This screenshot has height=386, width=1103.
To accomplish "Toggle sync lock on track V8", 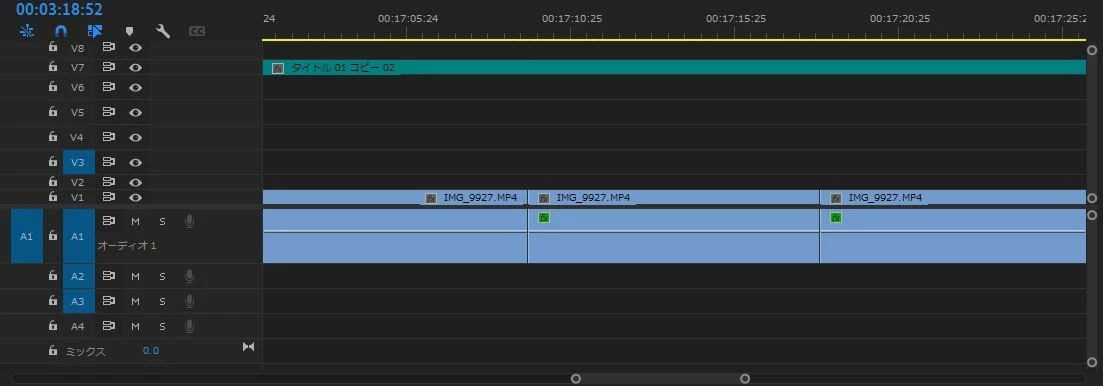I will [x=109, y=47].
